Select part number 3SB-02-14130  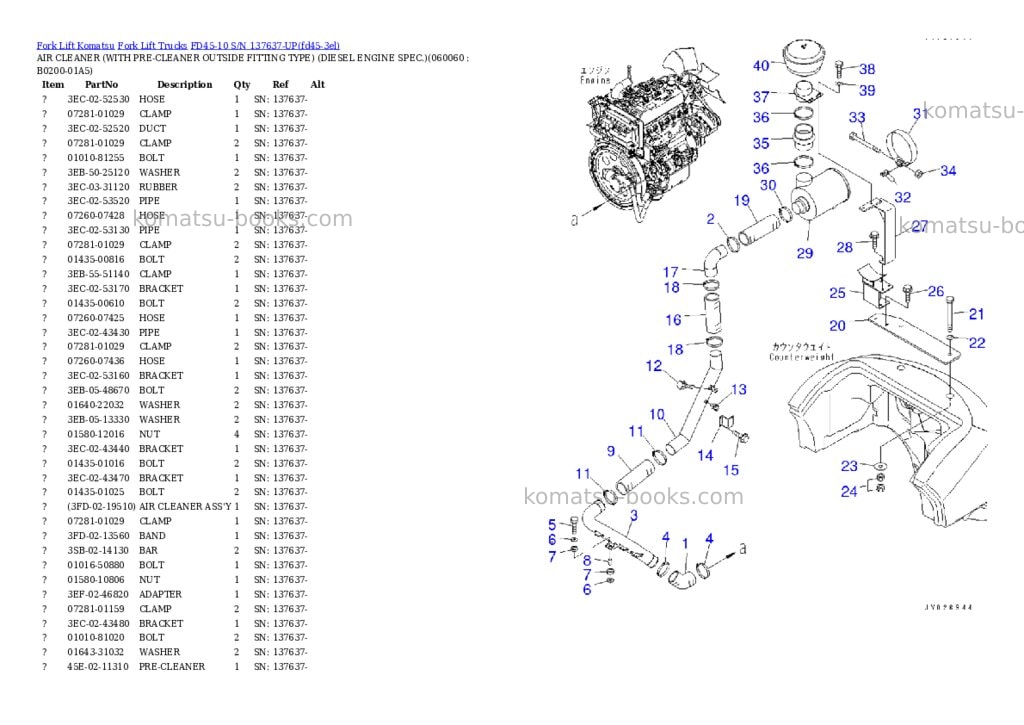click(x=98, y=551)
